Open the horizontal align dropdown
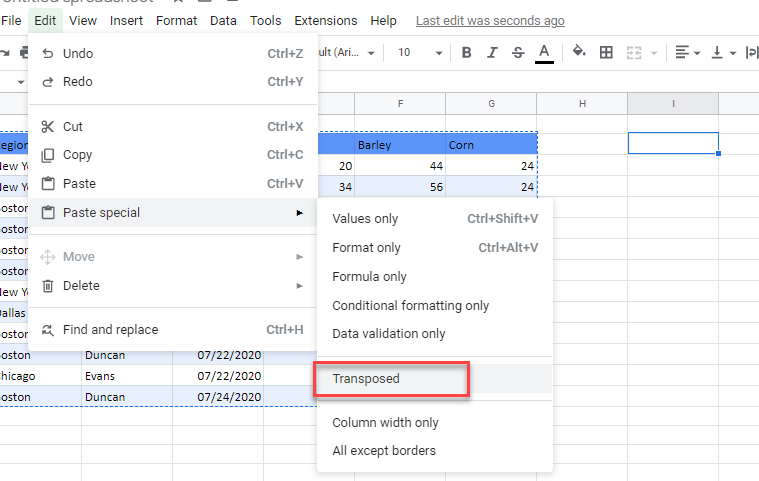 (688, 53)
